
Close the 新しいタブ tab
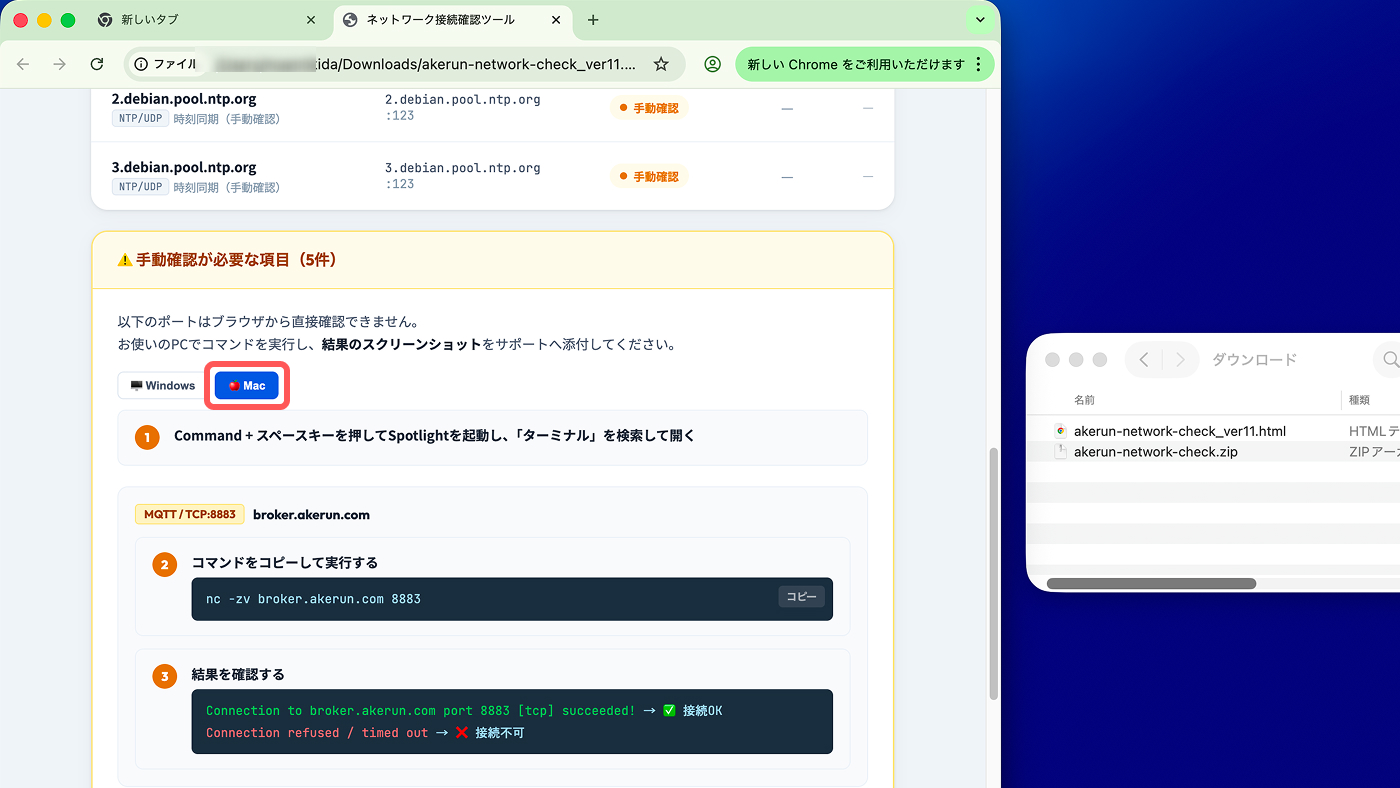311,20
